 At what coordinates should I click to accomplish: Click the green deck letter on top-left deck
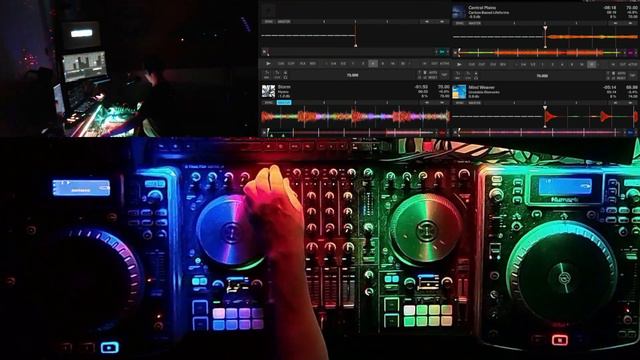(x=442, y=52)
